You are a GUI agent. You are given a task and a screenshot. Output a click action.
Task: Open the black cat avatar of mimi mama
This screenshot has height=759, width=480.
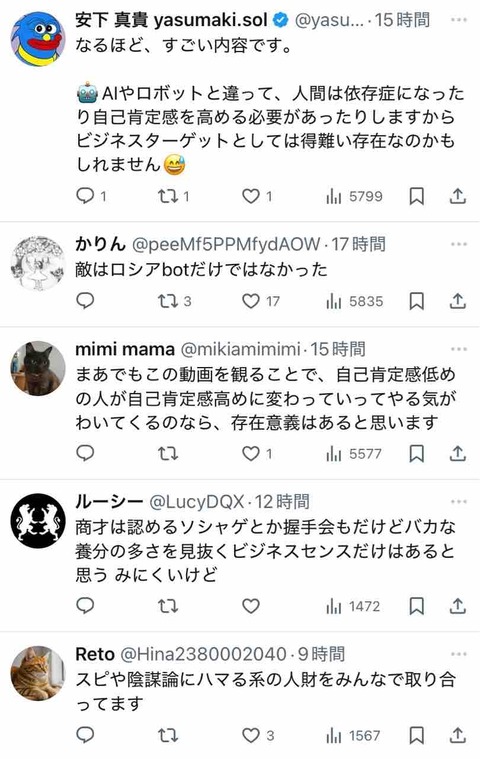point(38,368)
